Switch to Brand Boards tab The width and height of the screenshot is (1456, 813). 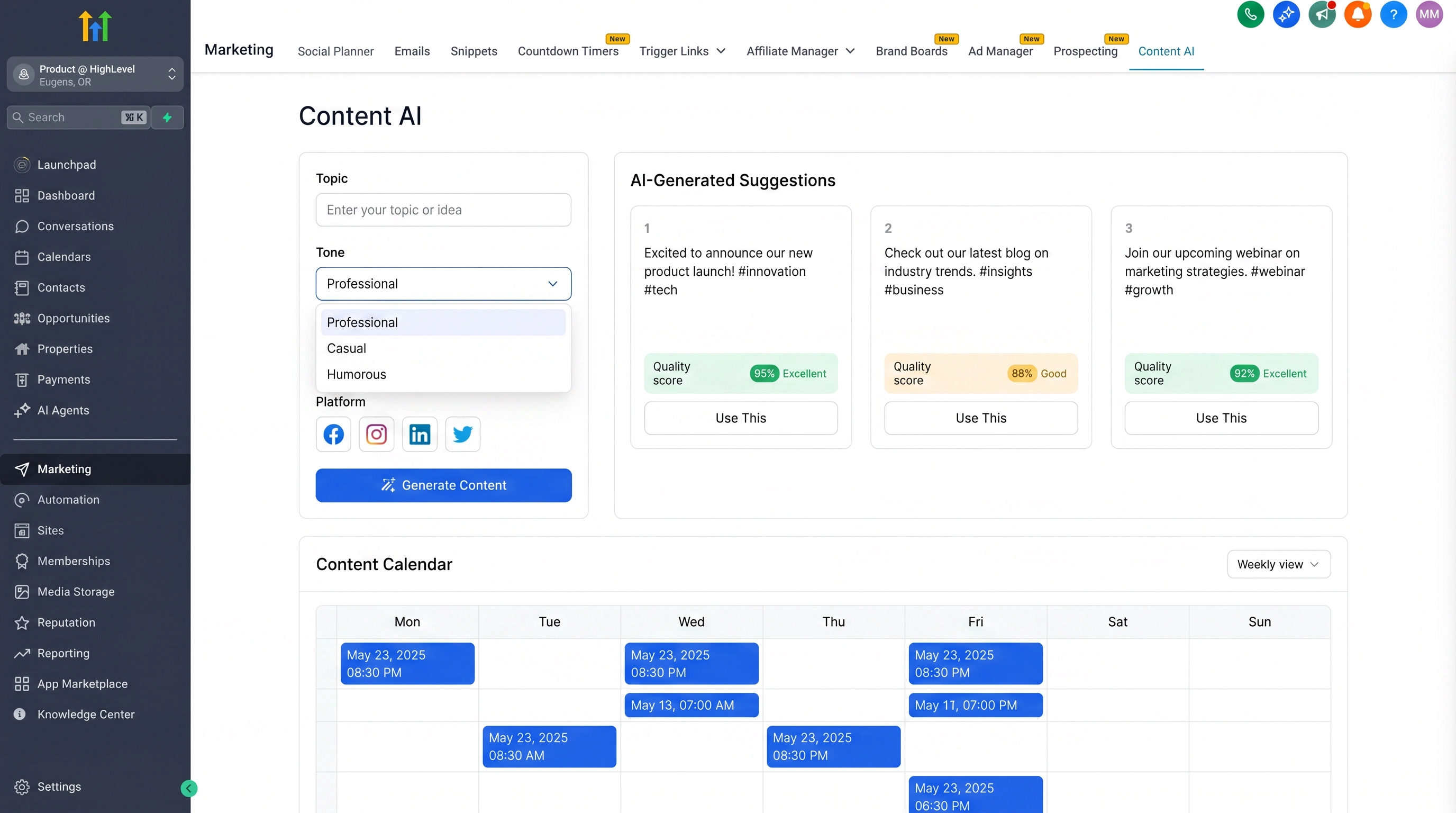(911, 51)
